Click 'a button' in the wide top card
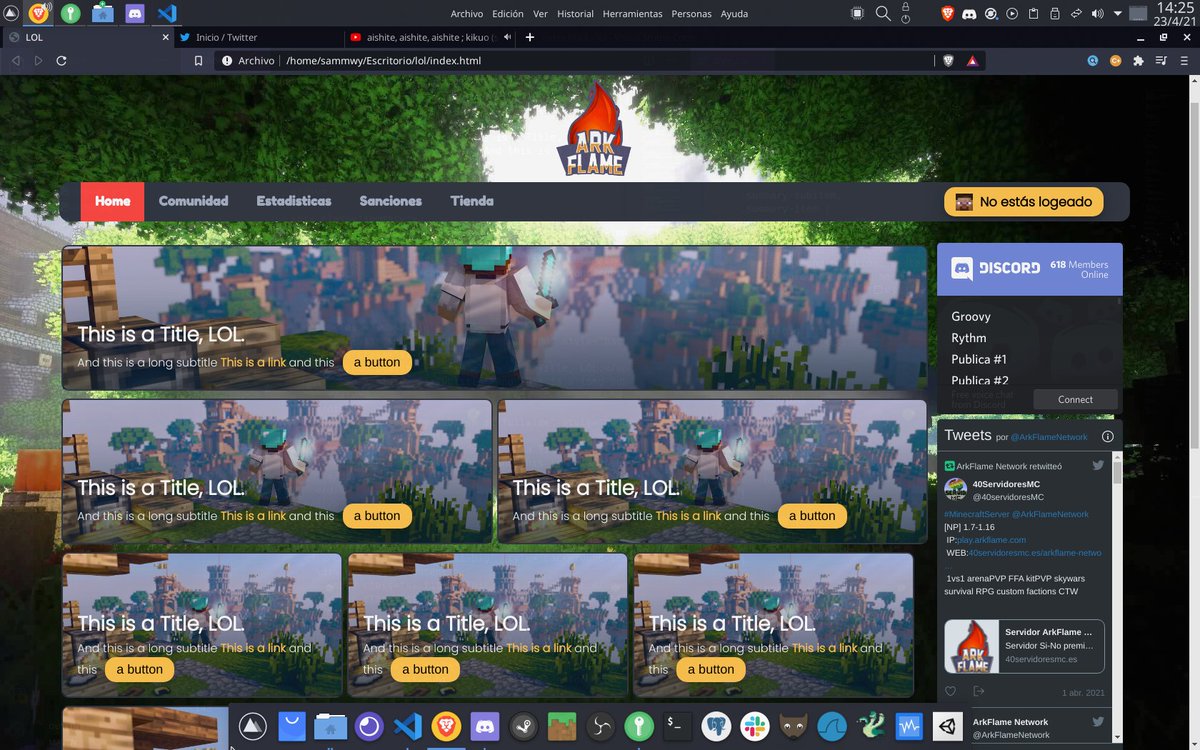 click(377, 362)
